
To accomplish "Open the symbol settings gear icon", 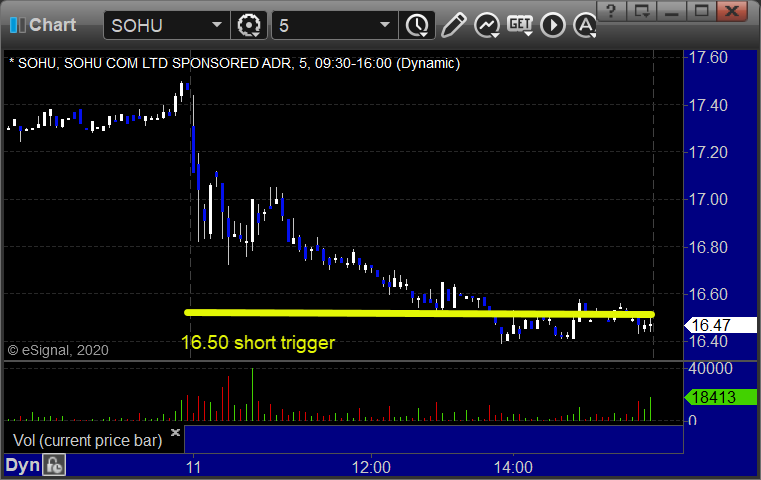I will pos(248,25).
